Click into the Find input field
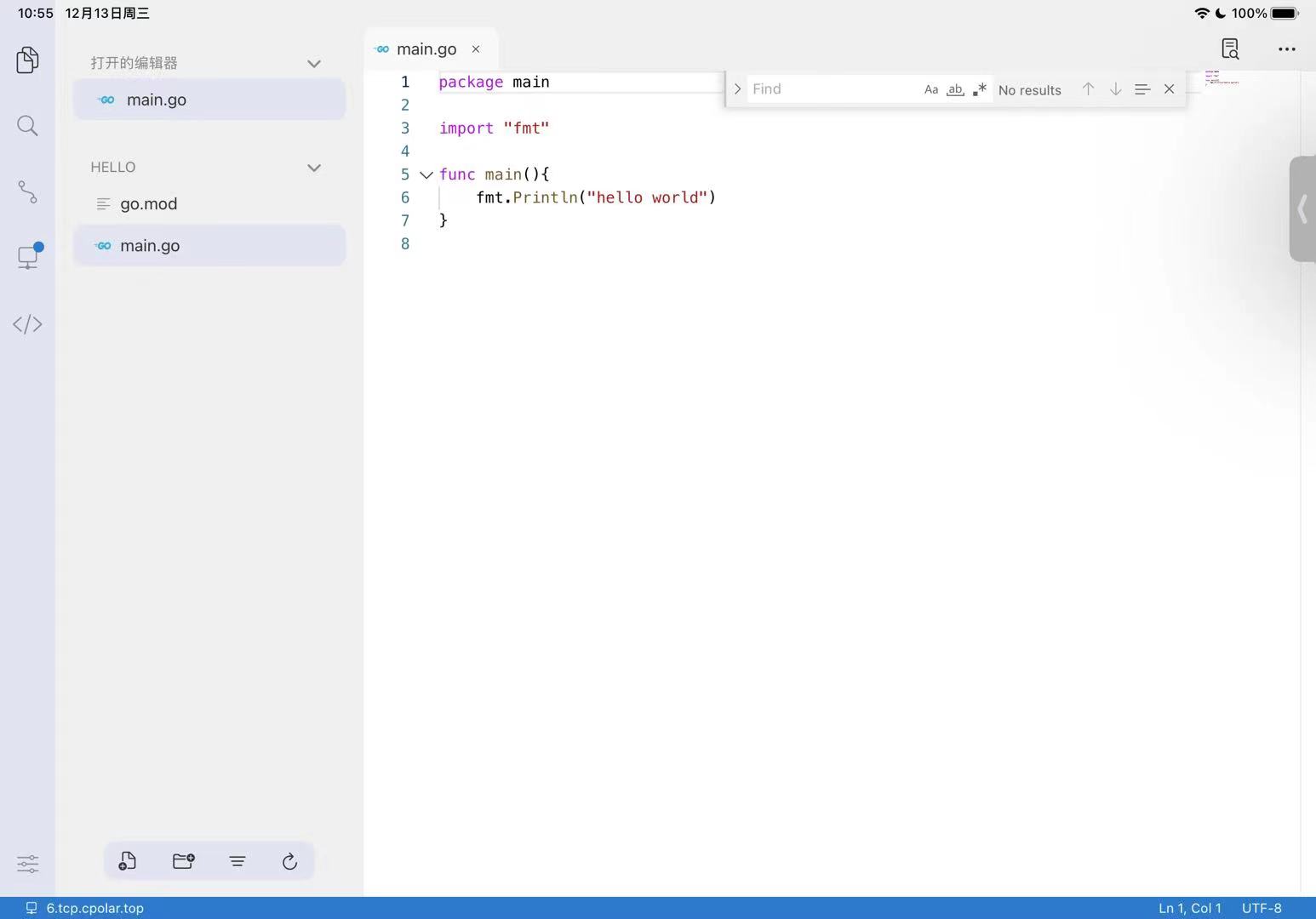This screenshot has height=919, width=1316. pyautogui.click(x=833, y=88)
